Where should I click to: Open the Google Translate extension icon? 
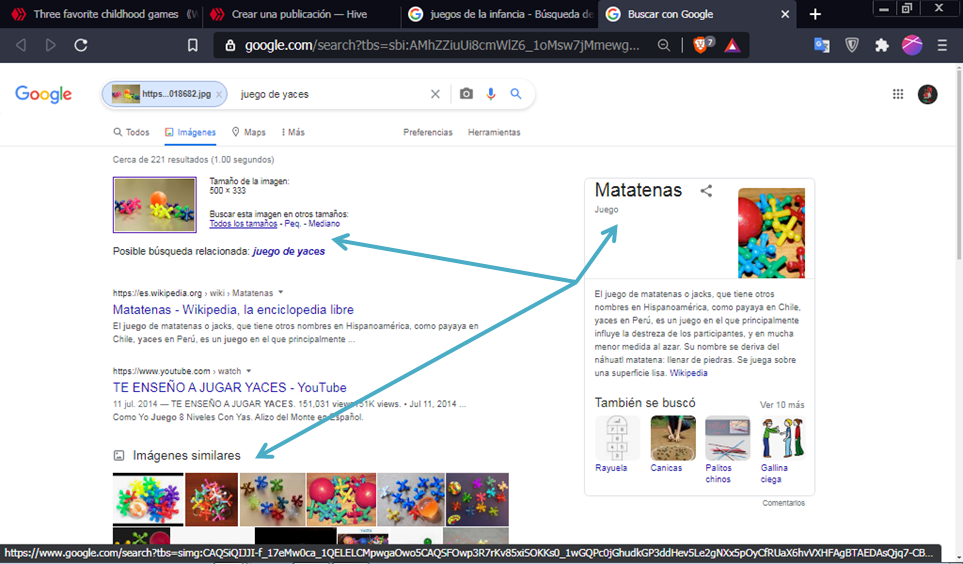821,45
